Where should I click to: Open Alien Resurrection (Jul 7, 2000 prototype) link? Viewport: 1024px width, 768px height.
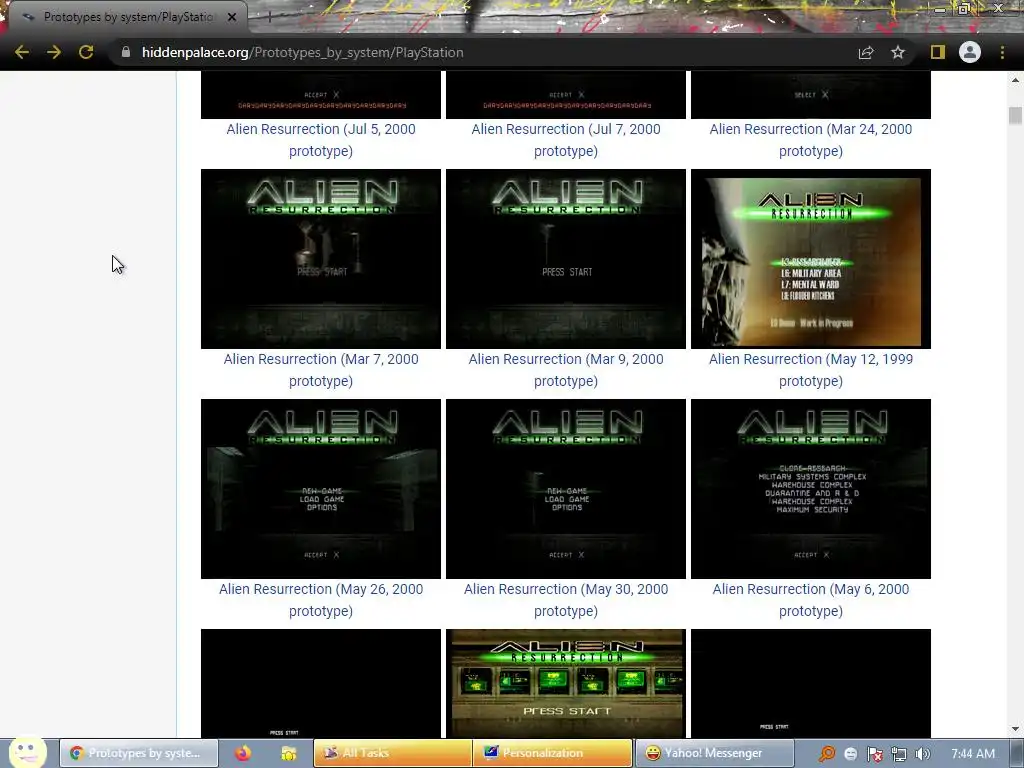(x=566, y=140)
